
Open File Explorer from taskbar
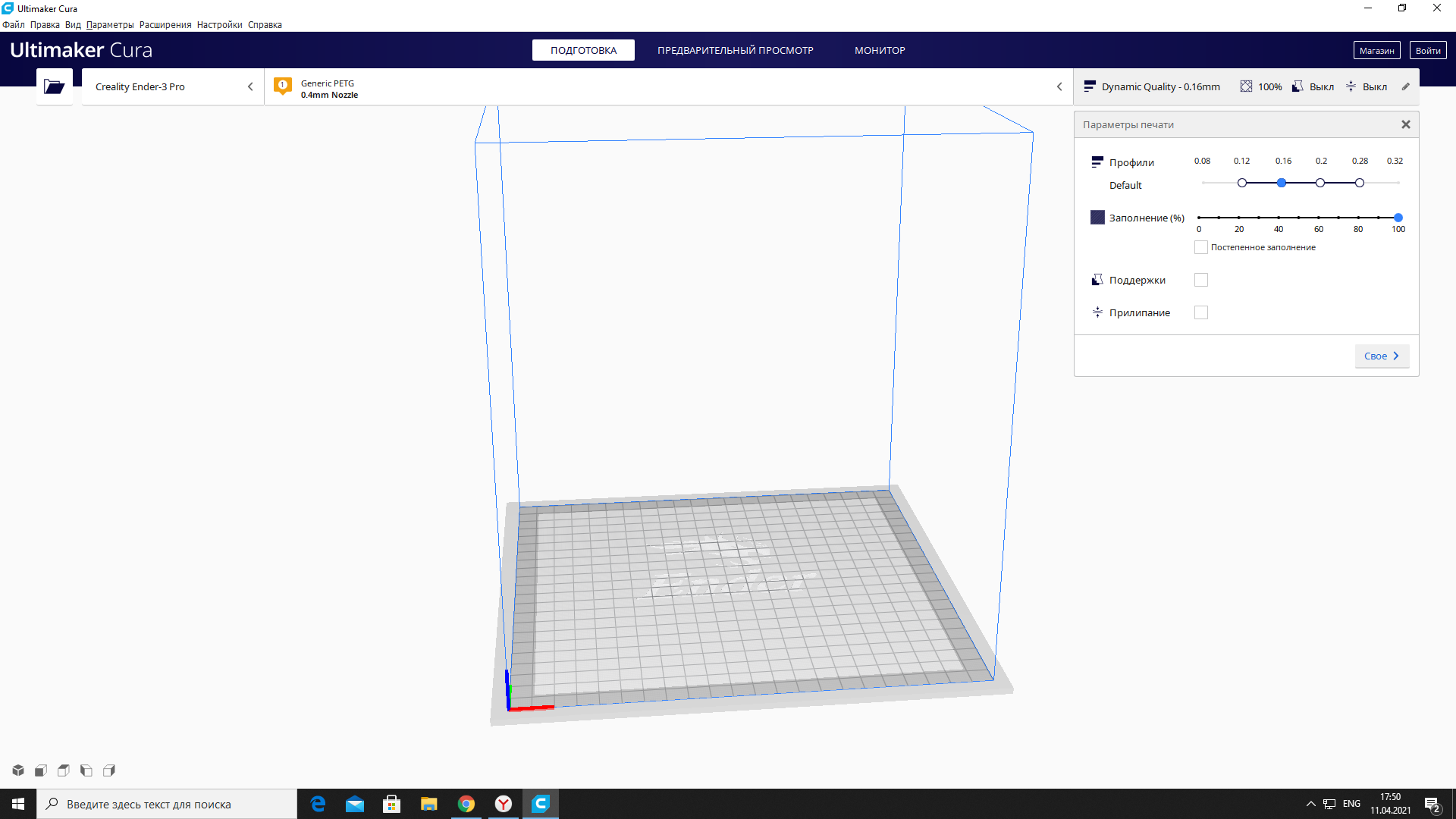(x=429, y=804)
